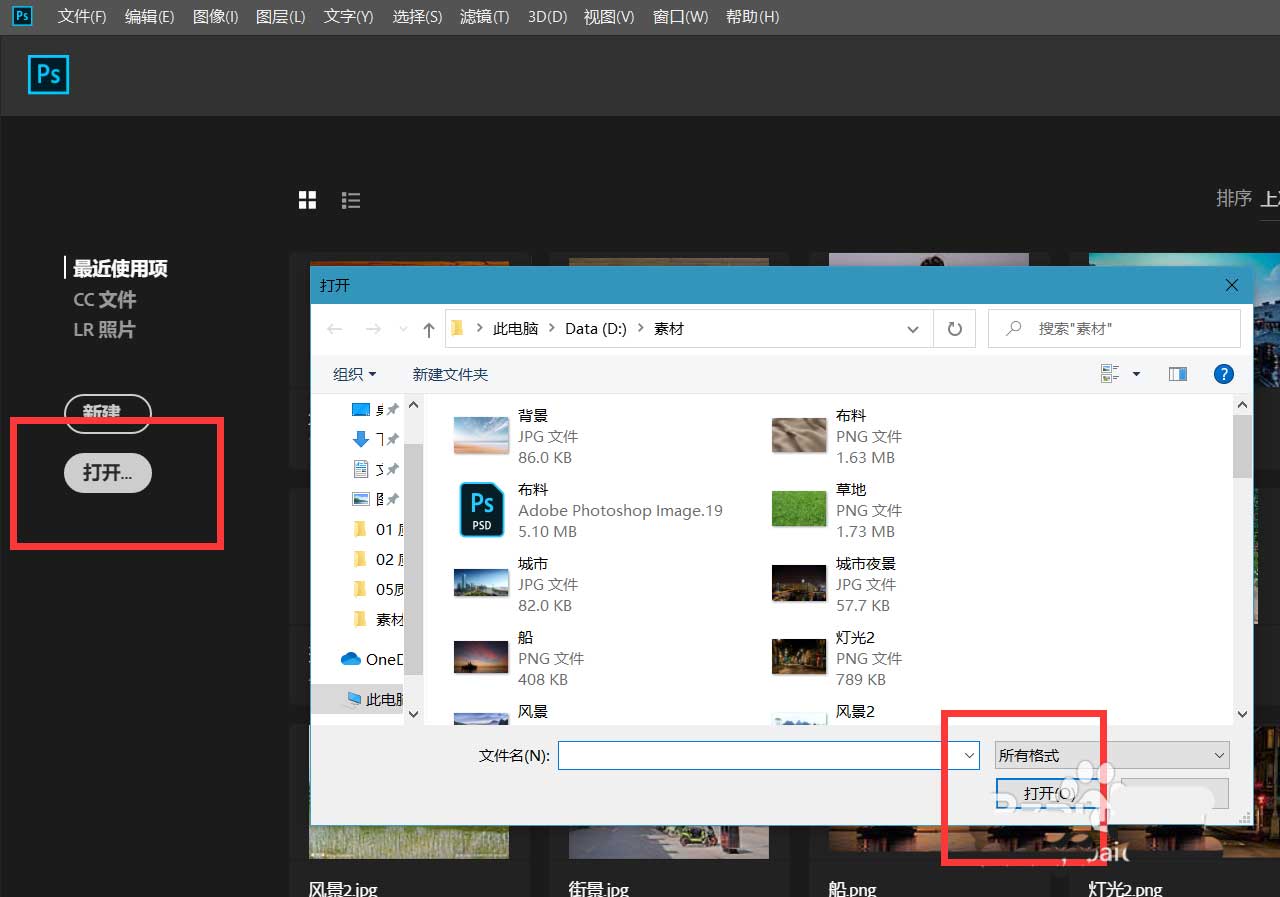Select the 城市 JPG thumbnail

pyautogui.click(x=482, y=583)
